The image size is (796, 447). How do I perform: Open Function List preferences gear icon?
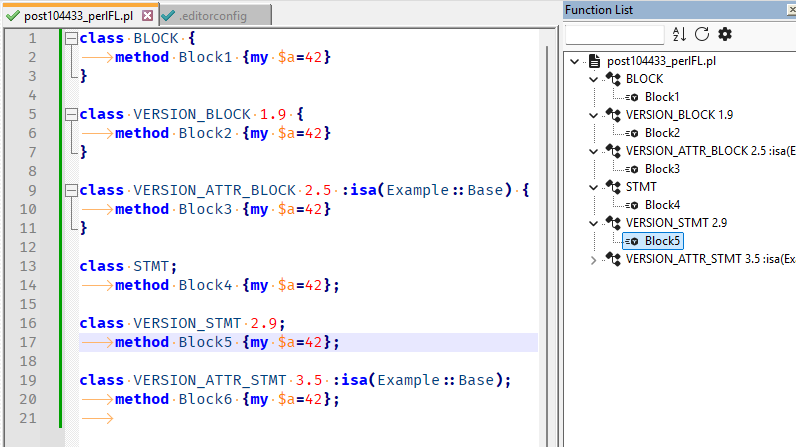[x=725, y=34]
